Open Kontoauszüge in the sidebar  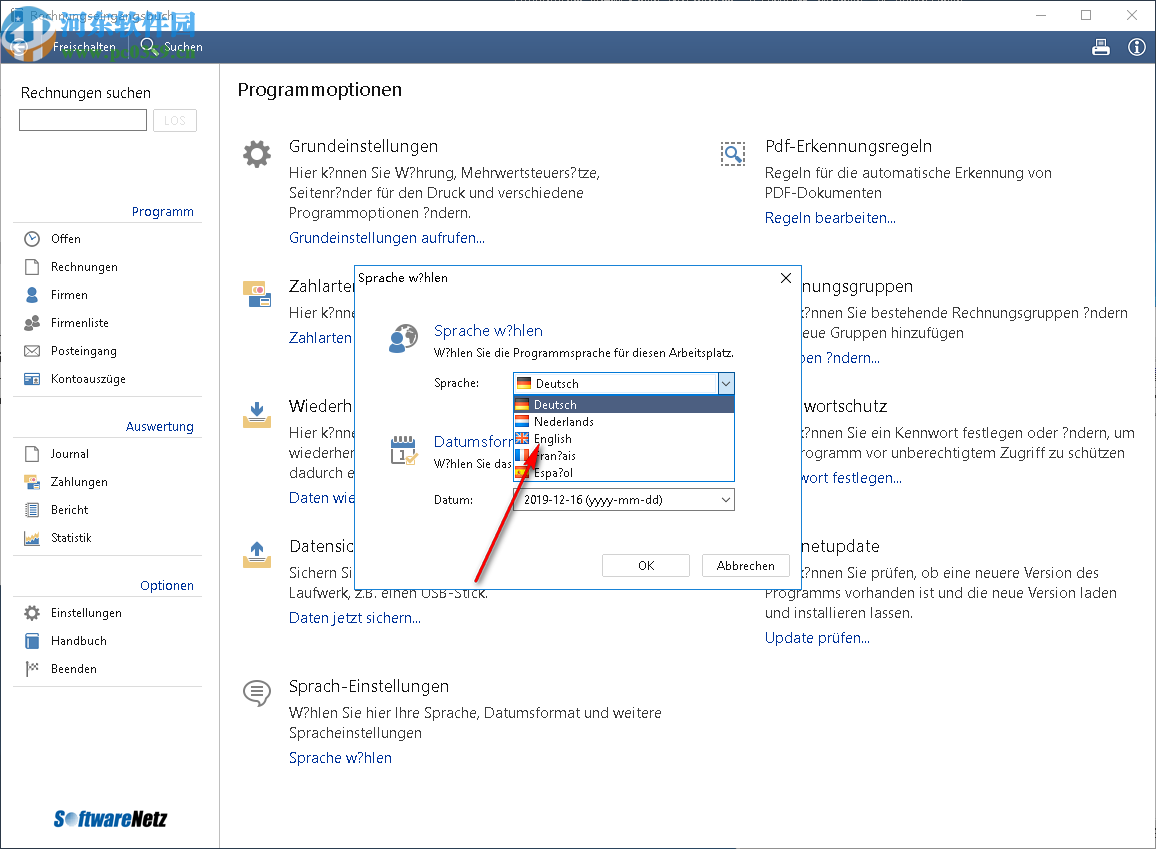(88, 379)
